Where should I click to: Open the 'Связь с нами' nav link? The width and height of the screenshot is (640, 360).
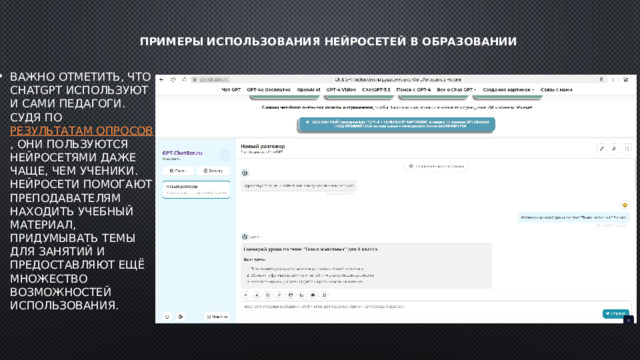click(x=556, y=90)
